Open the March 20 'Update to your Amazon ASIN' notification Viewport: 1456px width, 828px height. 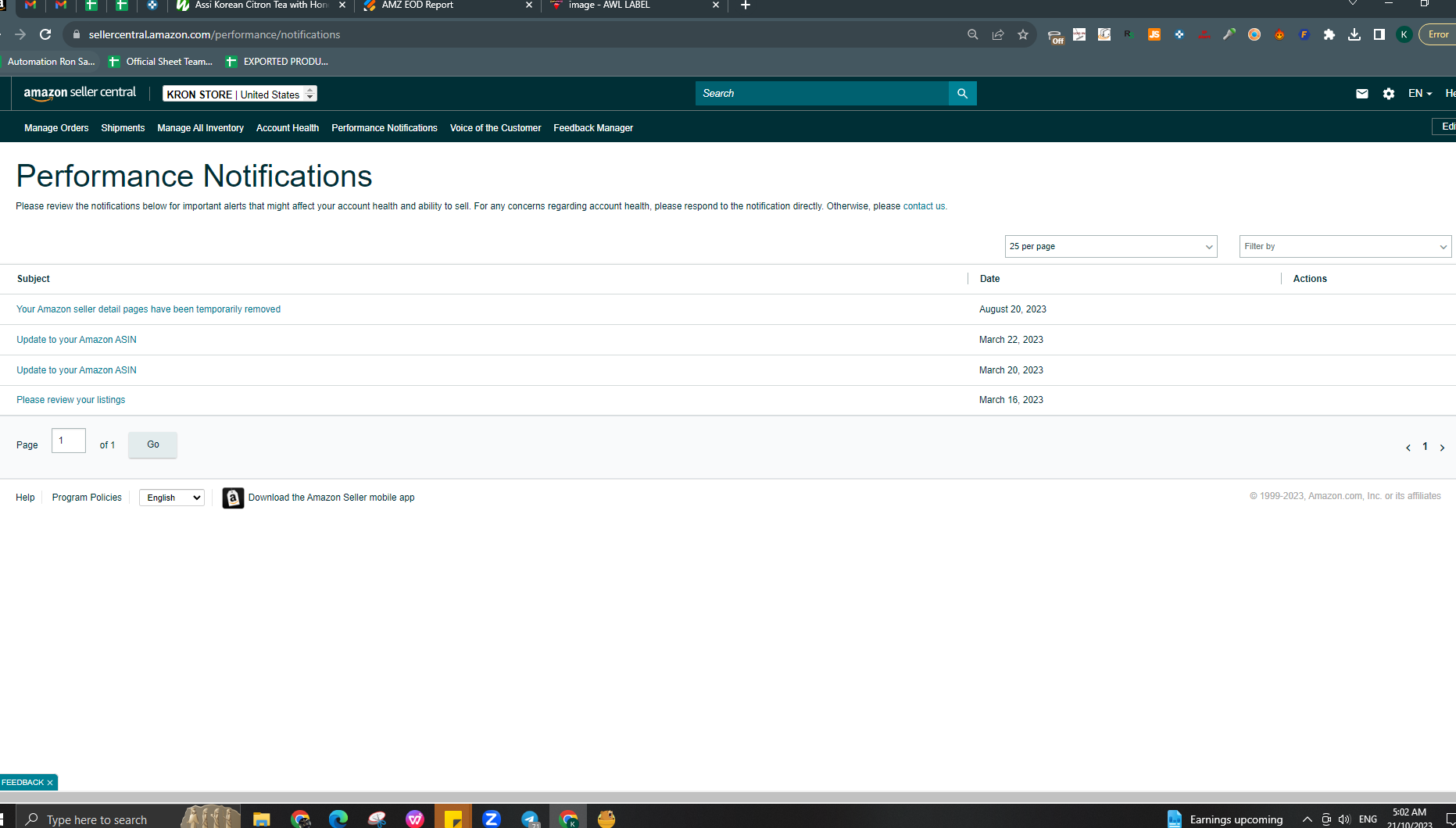tap(77, 370)
